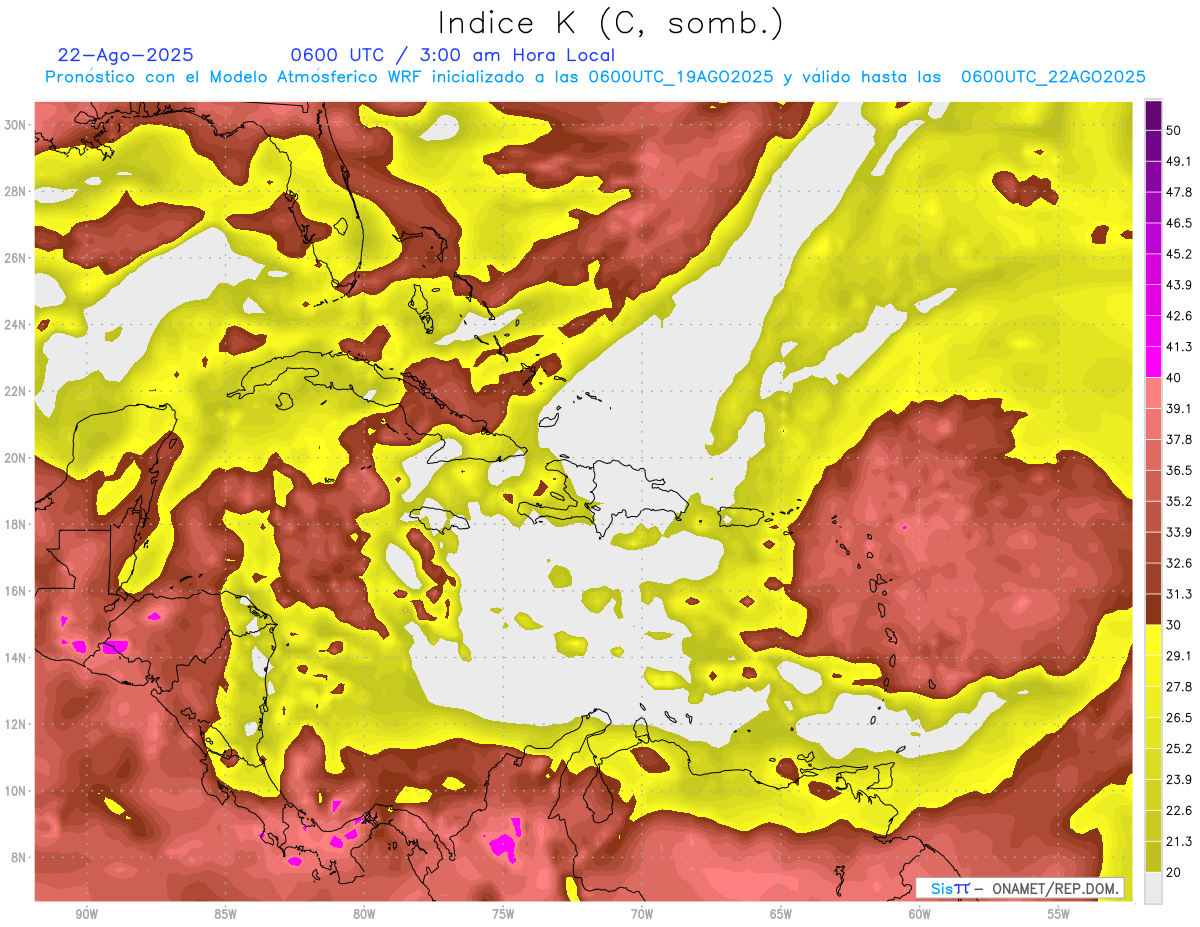This screenshot has height=927, width=1200.
Task: Click the '8N' latitude label
Action: pyautogui.click(x=19, y=858)
